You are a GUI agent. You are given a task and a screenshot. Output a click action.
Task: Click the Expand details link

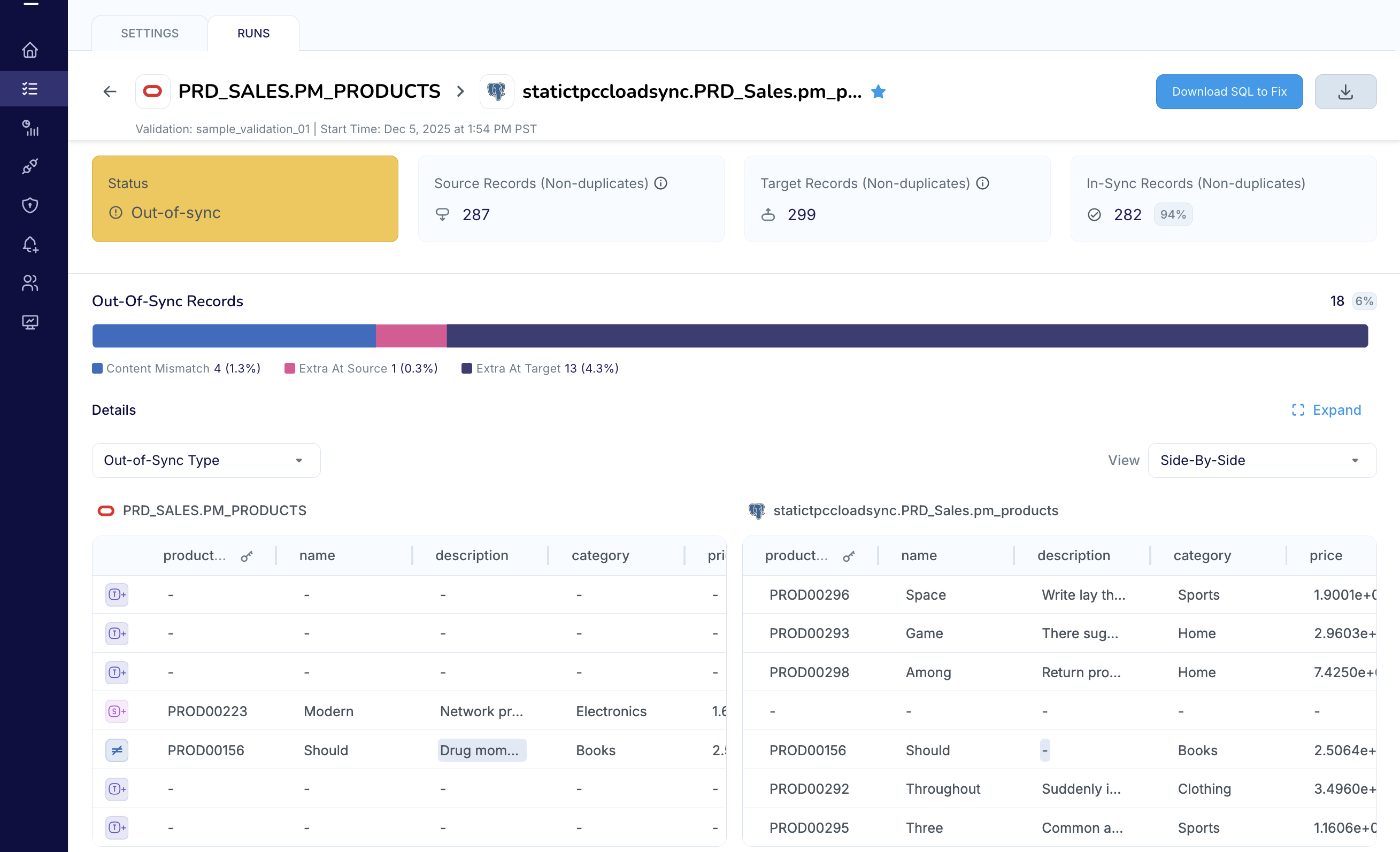pos(1326,410)
